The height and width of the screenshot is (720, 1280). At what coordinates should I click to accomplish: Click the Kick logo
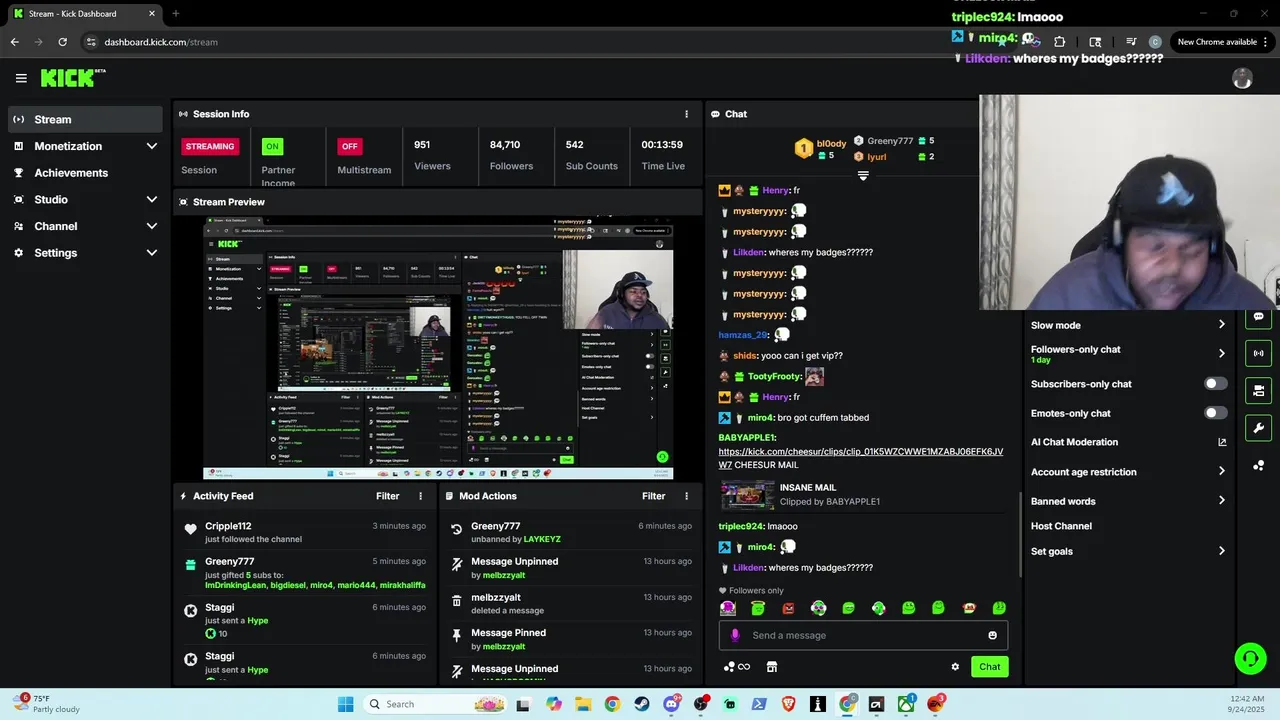click(73, 78)
